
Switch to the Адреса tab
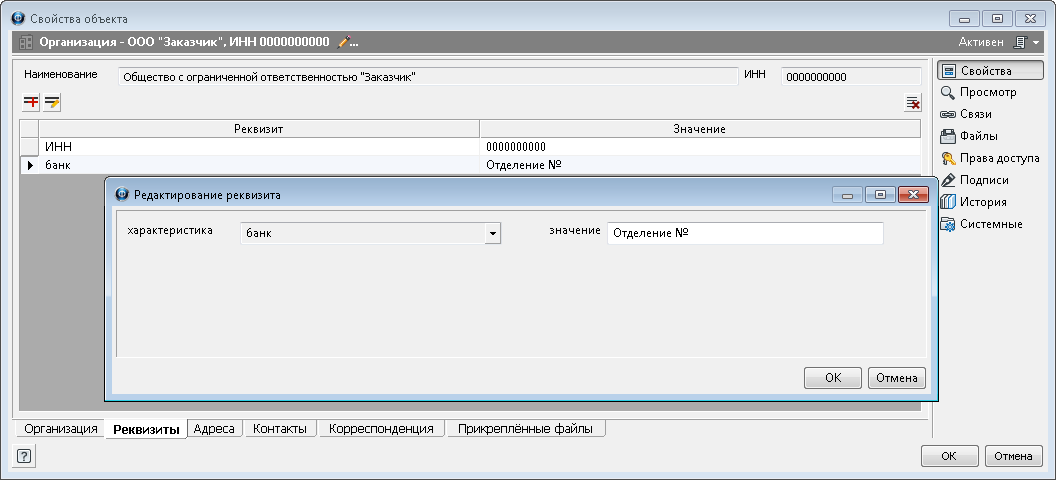point(214,429)
